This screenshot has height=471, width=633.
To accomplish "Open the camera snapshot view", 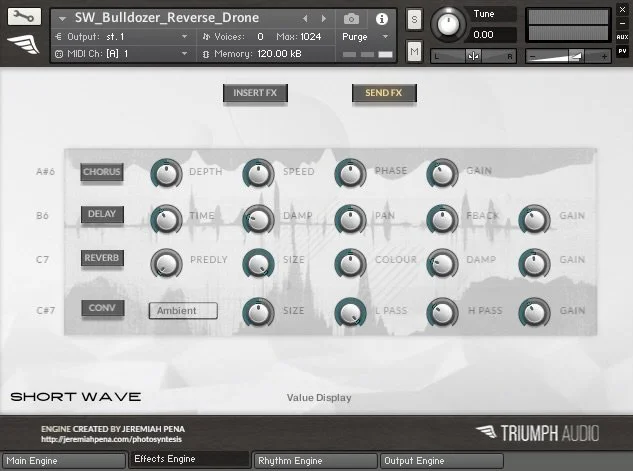I will 351,19.
